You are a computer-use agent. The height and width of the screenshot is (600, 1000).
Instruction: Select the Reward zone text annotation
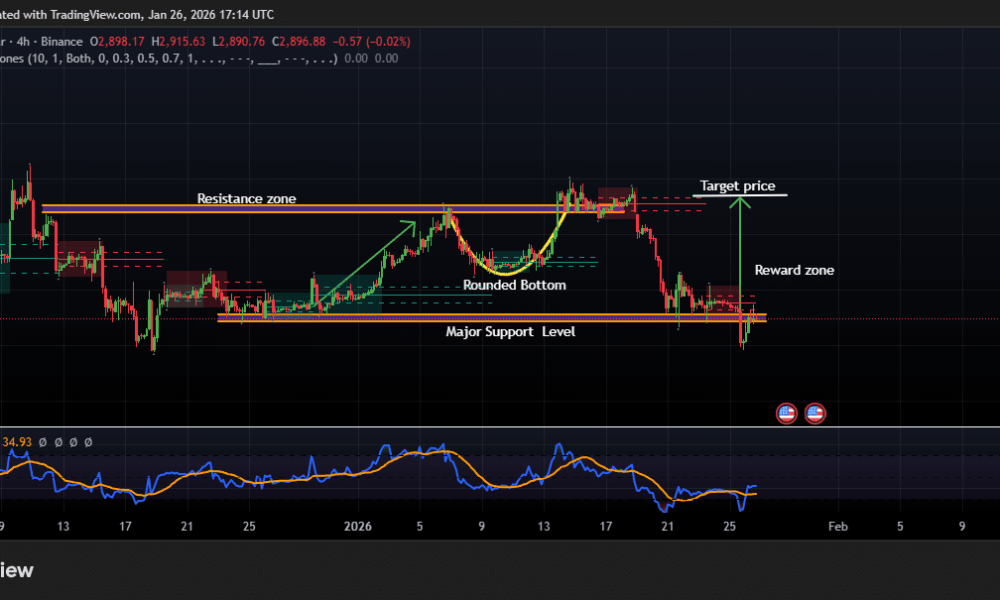[794, 270]
